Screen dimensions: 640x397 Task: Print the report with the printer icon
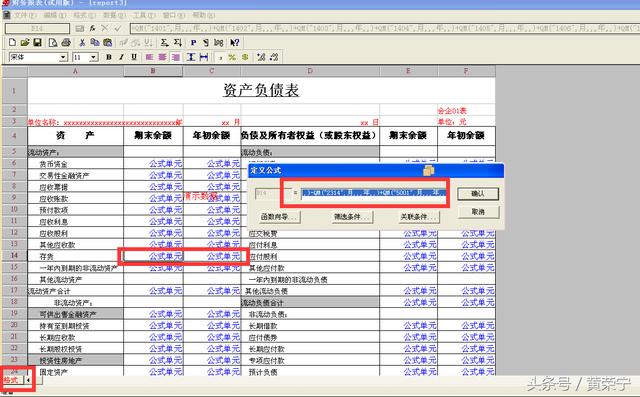point(66,42)
